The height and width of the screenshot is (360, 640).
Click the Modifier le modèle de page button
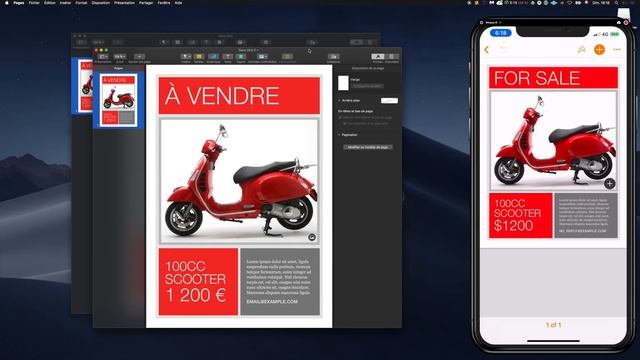368,147
